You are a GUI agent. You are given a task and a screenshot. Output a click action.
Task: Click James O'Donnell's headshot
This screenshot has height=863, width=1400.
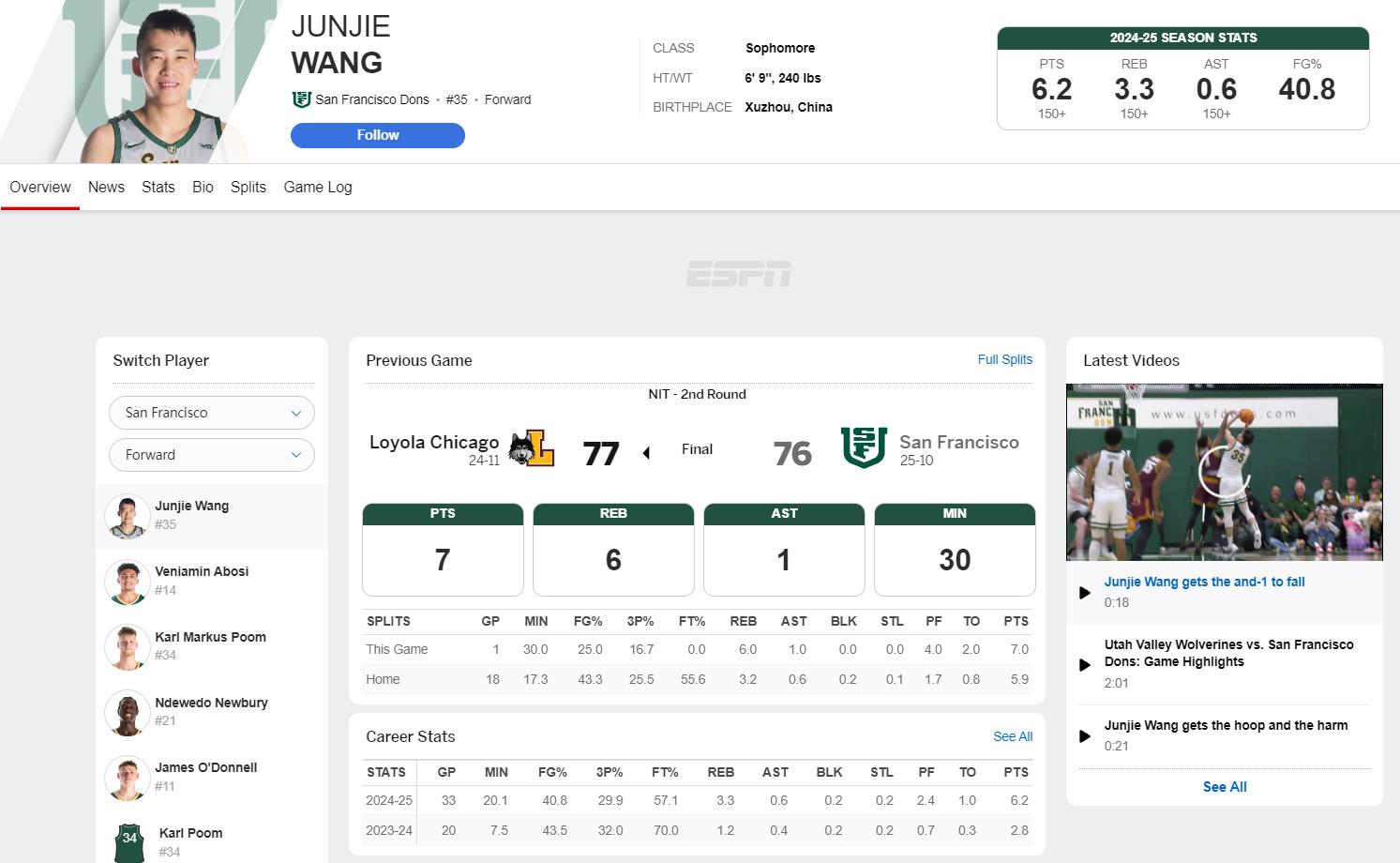tap(127, 778)
